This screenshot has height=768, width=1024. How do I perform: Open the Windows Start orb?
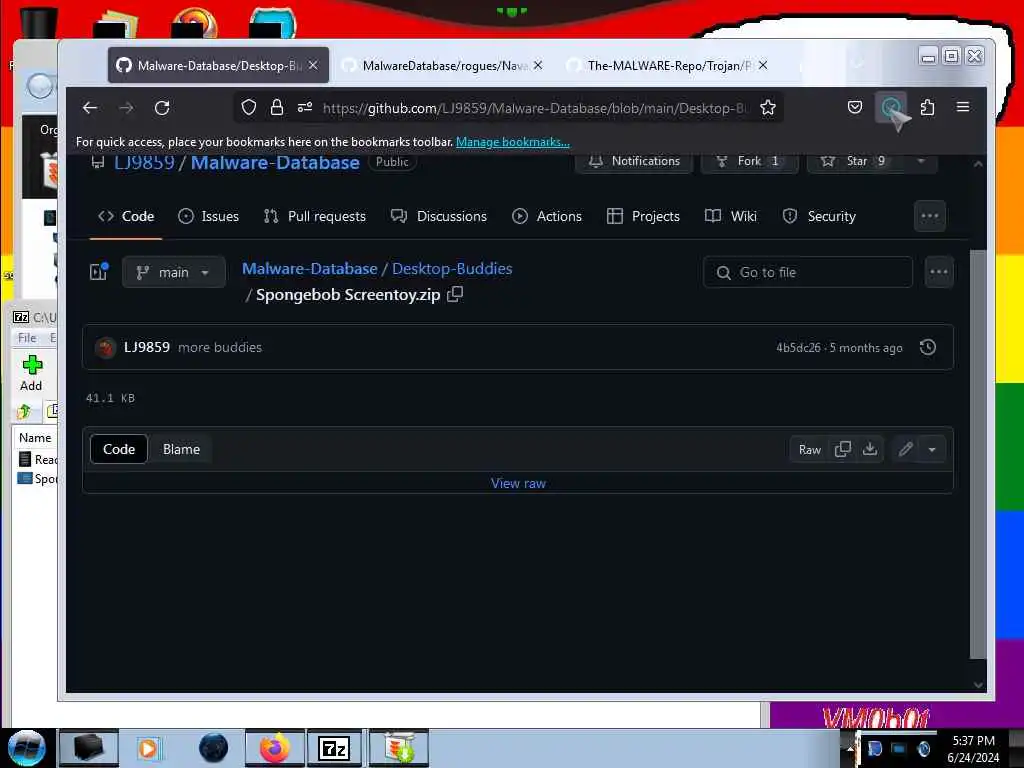27,748
